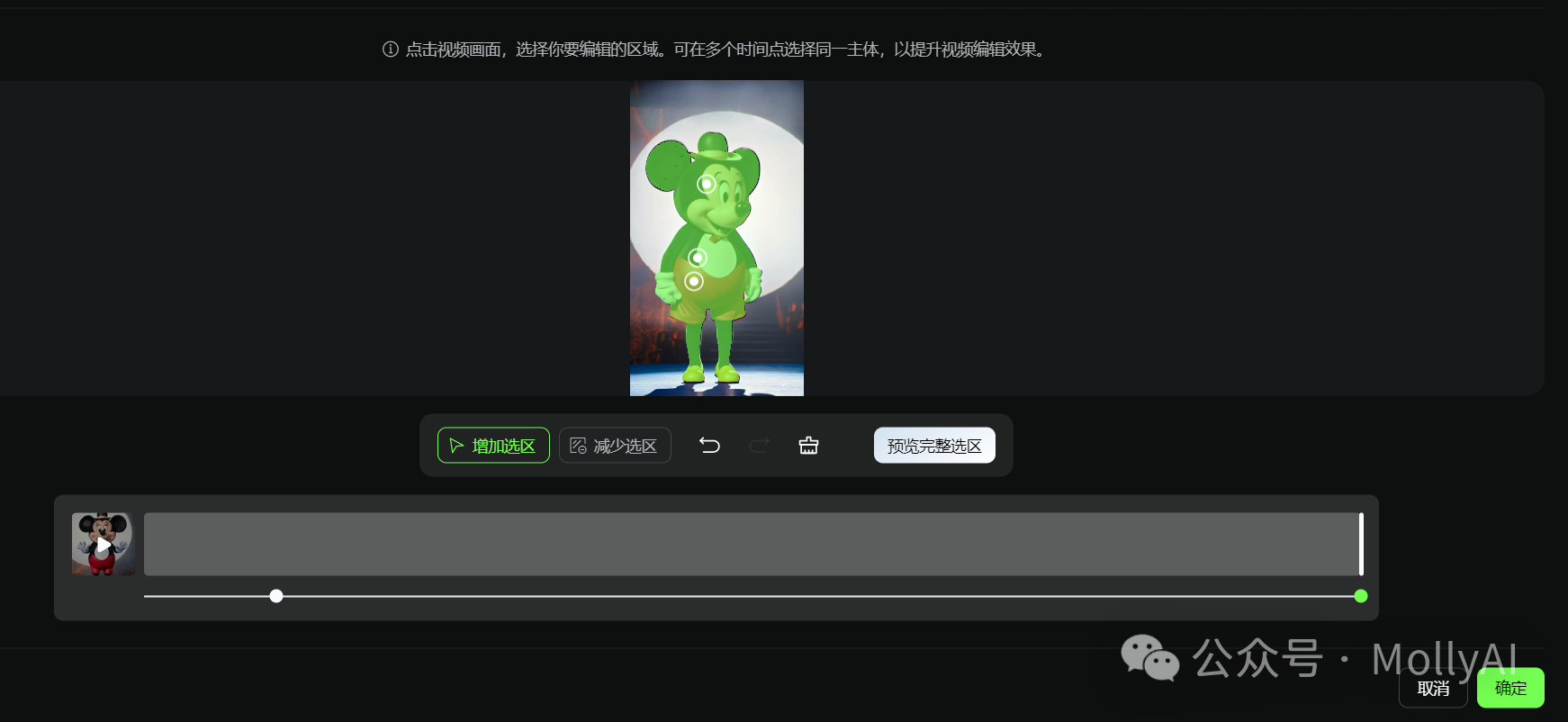Click the upper chest selection point
This screenshot has width=1568, height=722.
[x=698, y=258]
